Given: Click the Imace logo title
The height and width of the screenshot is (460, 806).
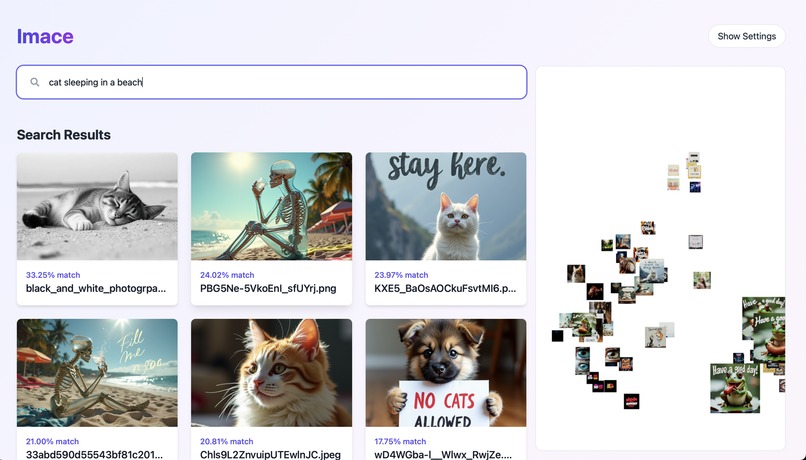Looking at the screenshot, I should [x=45, y=36].
